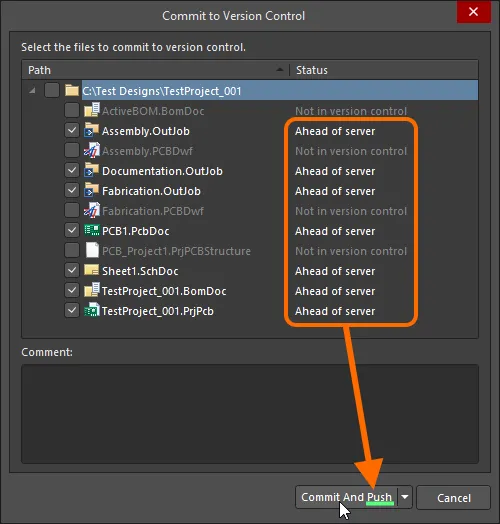Viewport: 500px width, 524px height.
Task: Click into the Comment text field
Action: click(x=250, y=414)
